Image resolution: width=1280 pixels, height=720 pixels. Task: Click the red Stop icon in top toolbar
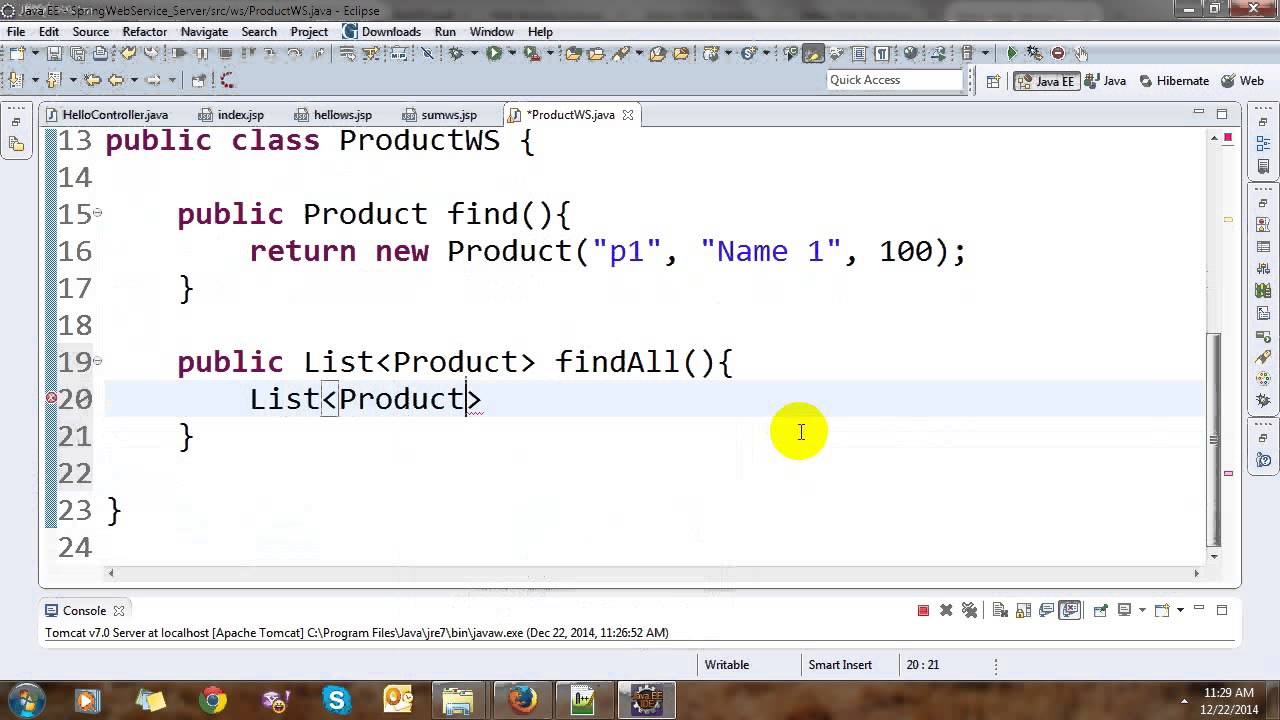1058,53
